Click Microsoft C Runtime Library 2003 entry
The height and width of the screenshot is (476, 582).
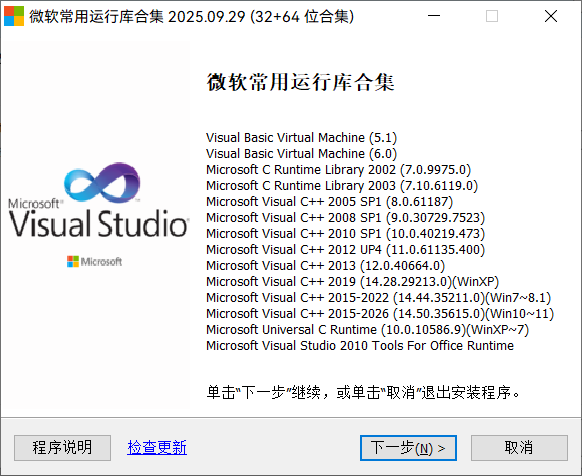342,186
